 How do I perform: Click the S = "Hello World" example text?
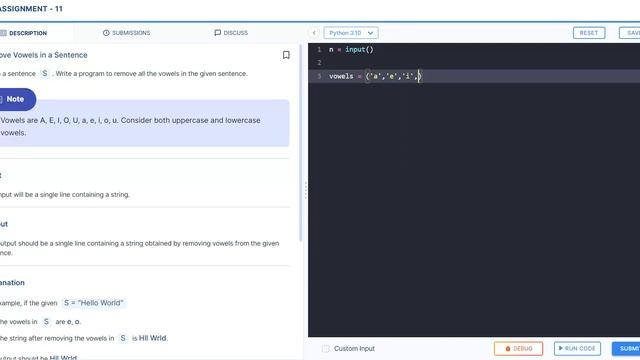click(x=93, y=303)
